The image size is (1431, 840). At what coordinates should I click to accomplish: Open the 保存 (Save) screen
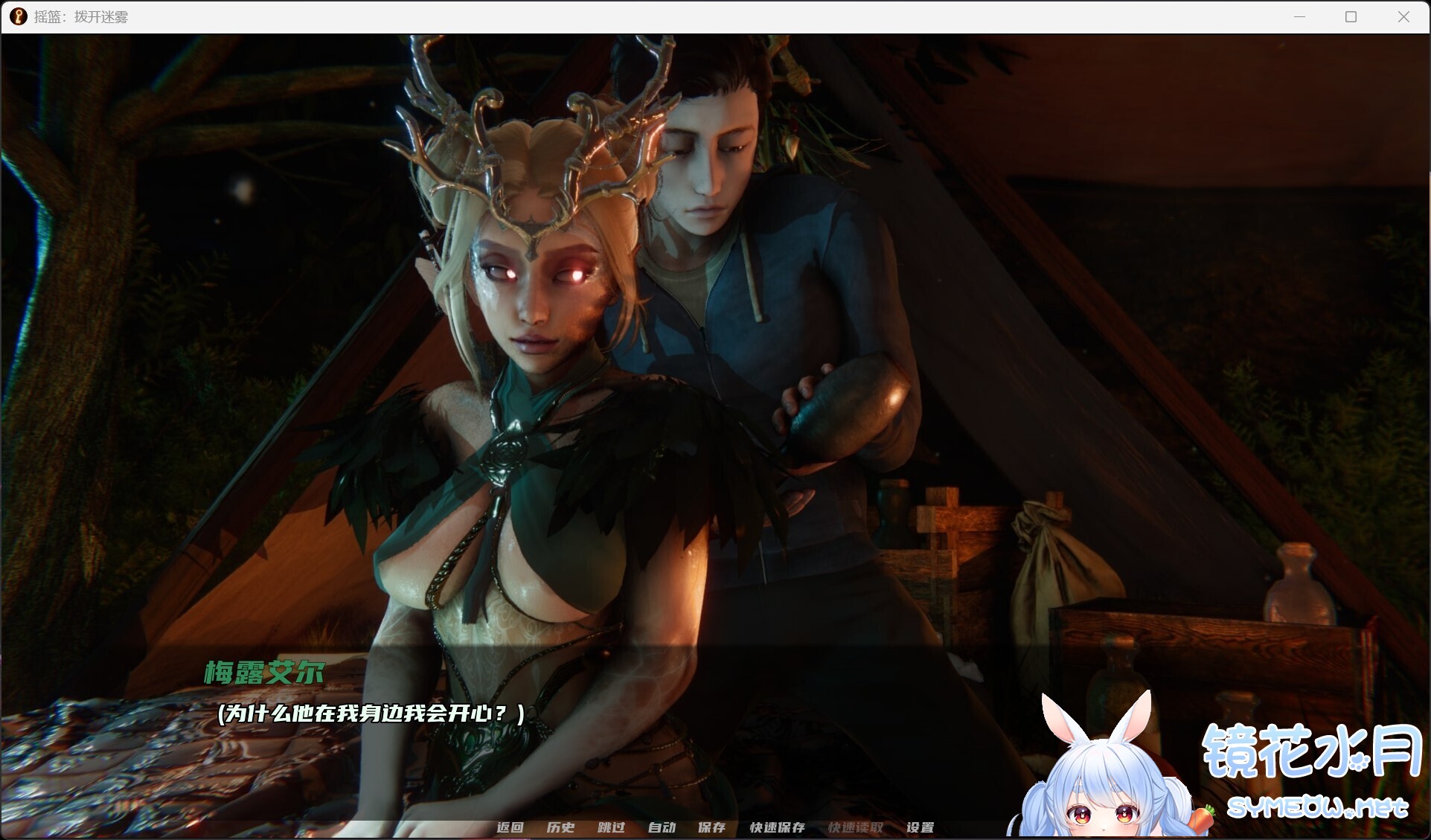[711, 827]
